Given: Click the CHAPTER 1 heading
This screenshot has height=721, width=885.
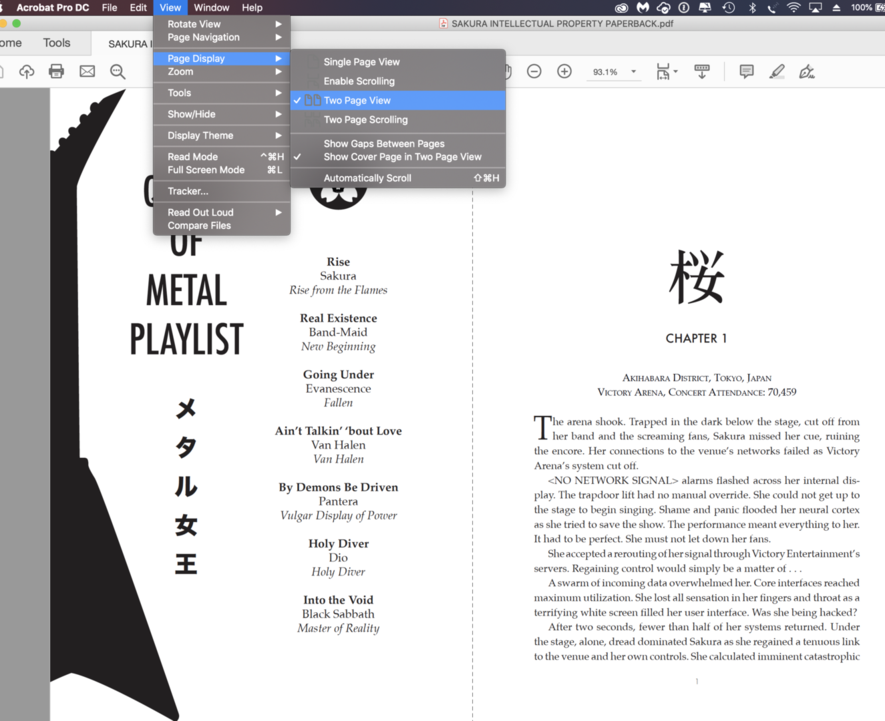Looking at the screenshot, I should tap(696, 338).
